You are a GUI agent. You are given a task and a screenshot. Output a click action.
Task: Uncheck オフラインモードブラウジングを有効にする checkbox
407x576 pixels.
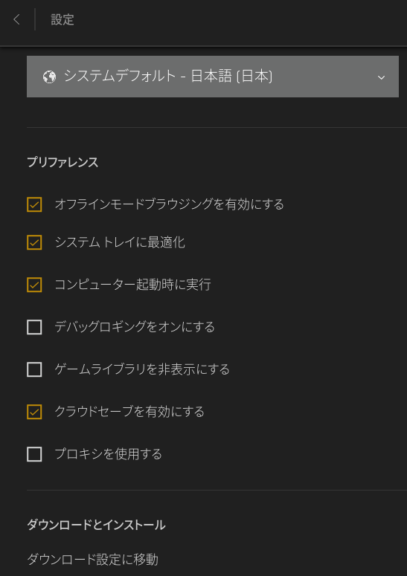[x=34, y=205]
